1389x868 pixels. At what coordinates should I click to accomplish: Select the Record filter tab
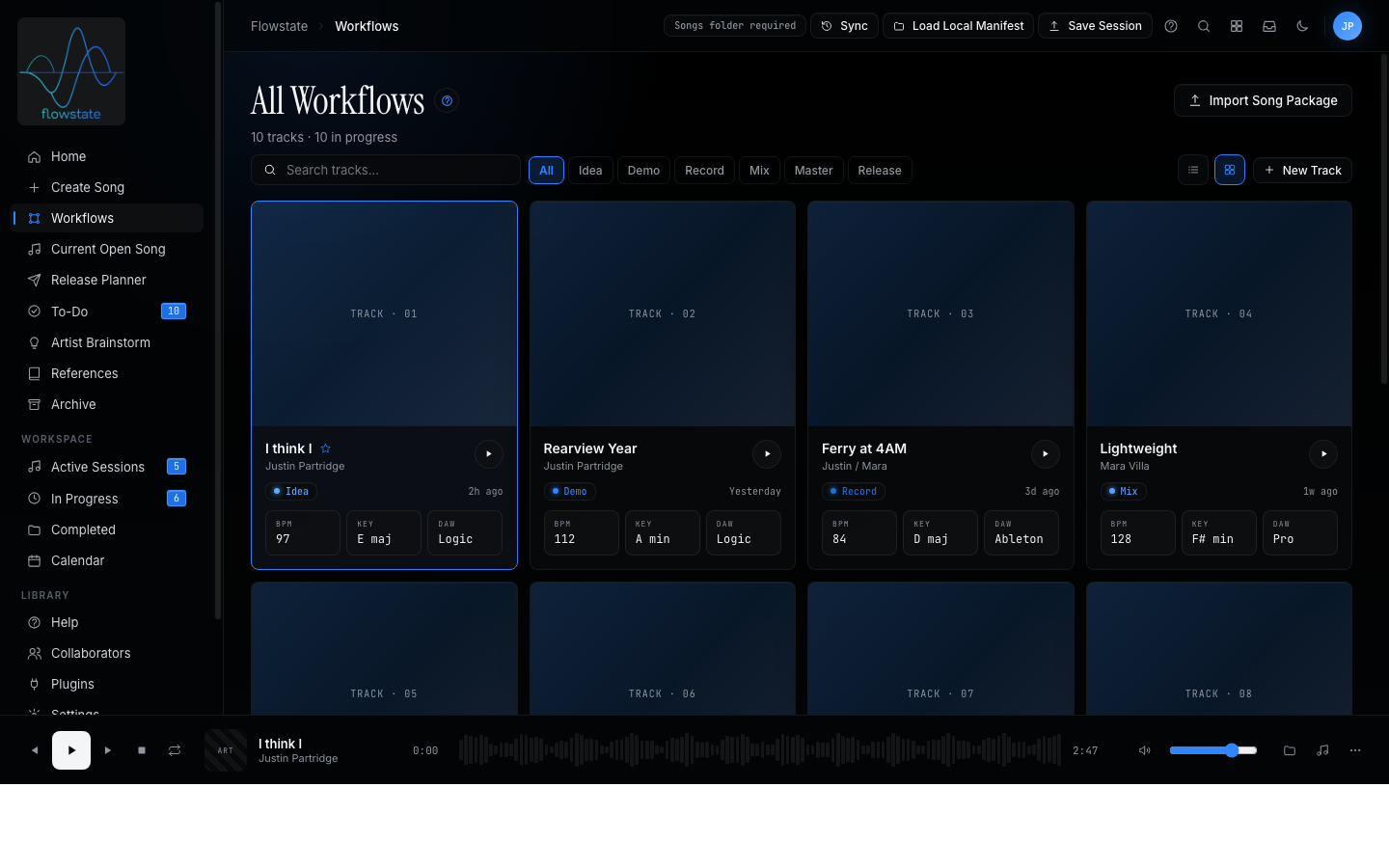click(x=704, y=171)
